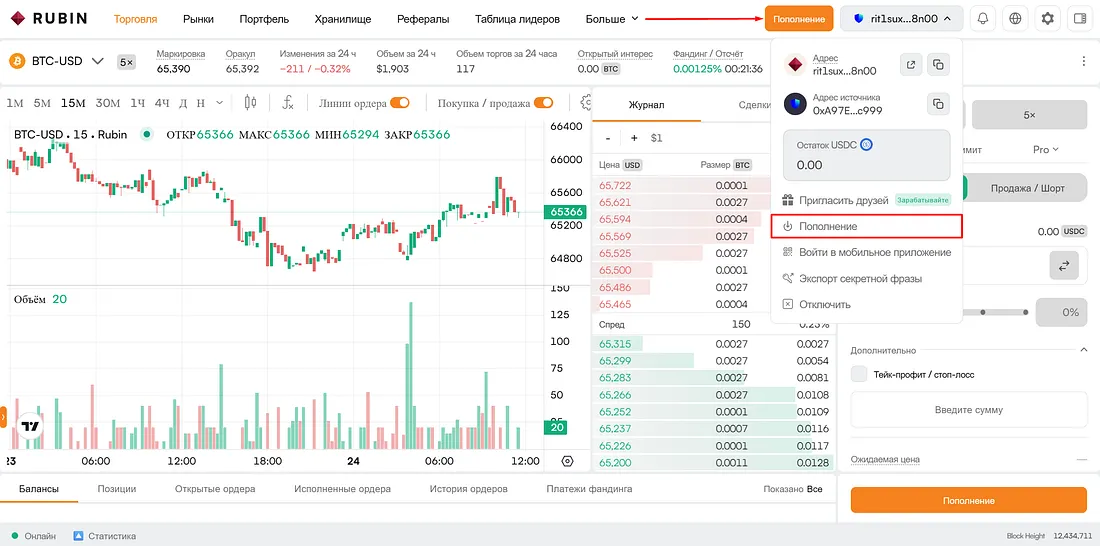The width and height of the screenshot is (1100, 546).
Task: Copy the source address 0xA97E...c999
Action: [938, 104]
